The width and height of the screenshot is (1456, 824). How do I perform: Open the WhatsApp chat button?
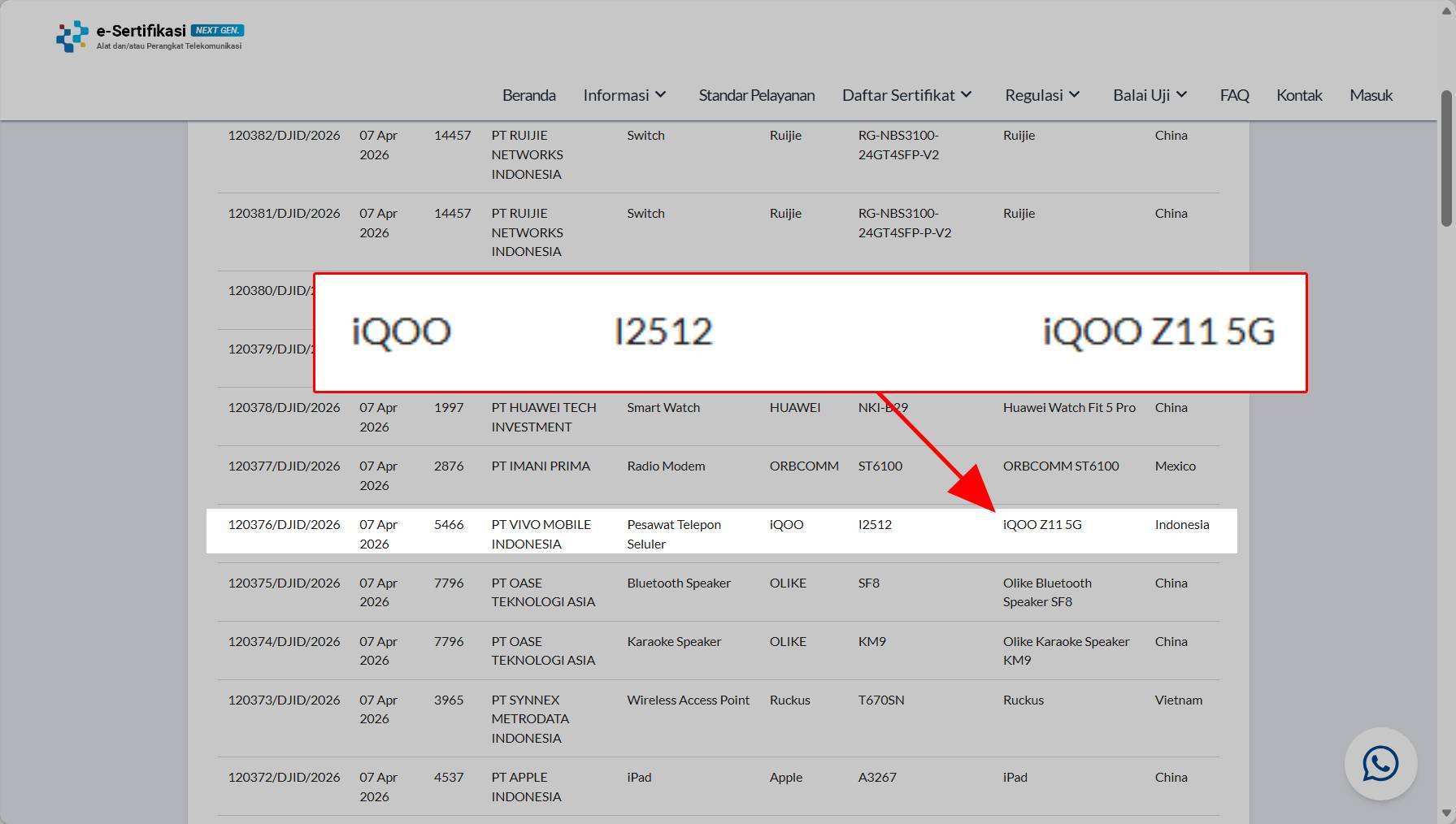click(x=1380, y=764)
